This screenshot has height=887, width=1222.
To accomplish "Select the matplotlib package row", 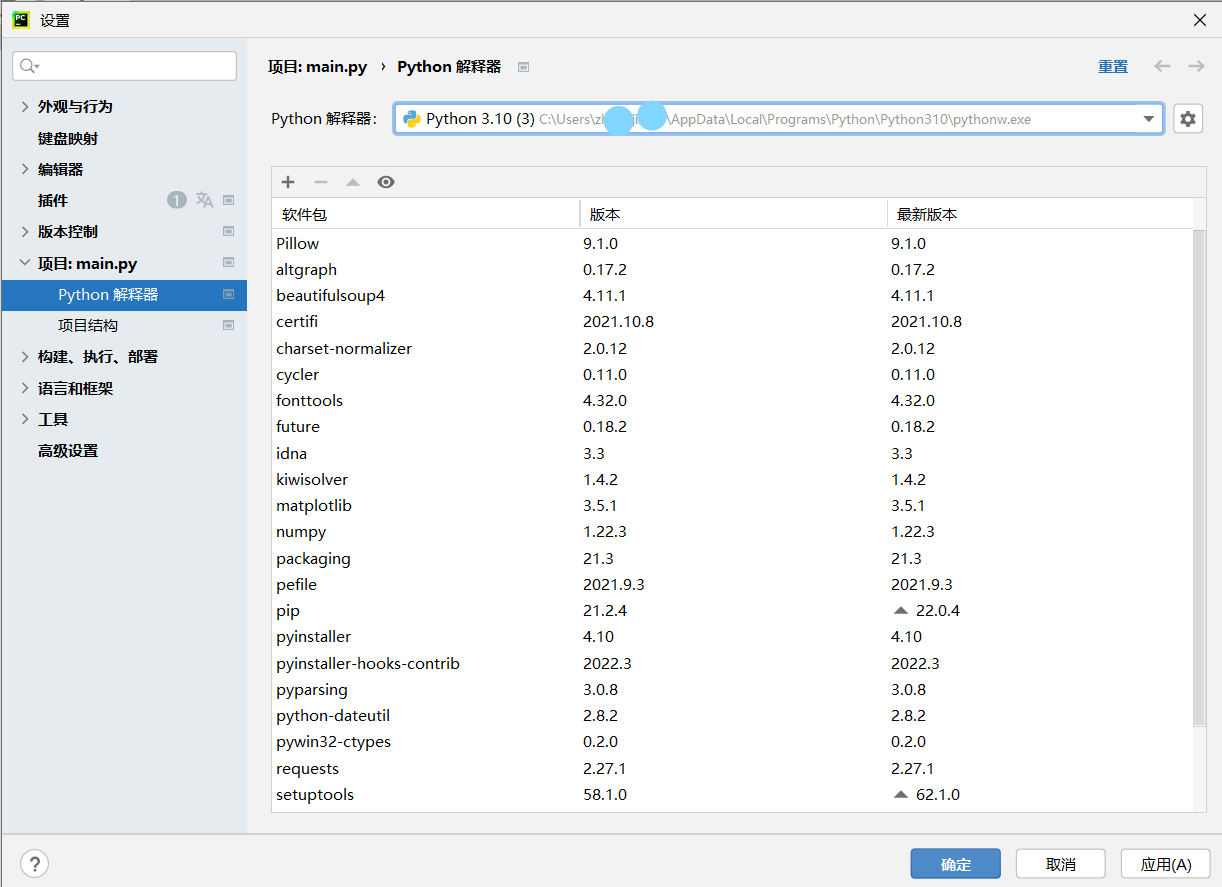I will click(732, 505).
